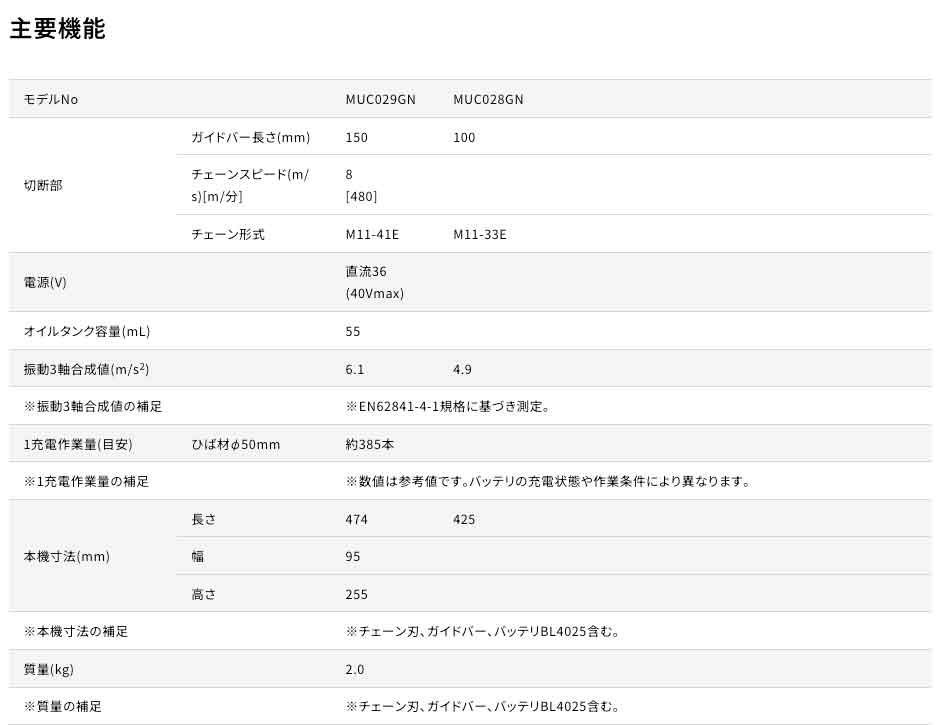This screenshot has width=940, height=725.
Task: Click the ※質量の補足 note label
Action: [x=62, y=706]
